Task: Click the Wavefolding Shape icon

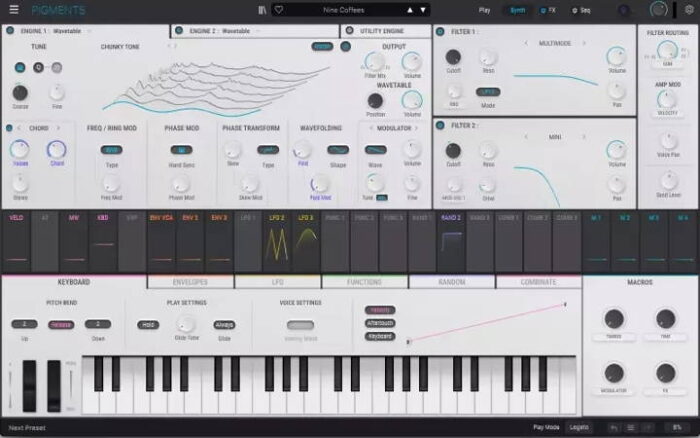Action: (337, 150)
